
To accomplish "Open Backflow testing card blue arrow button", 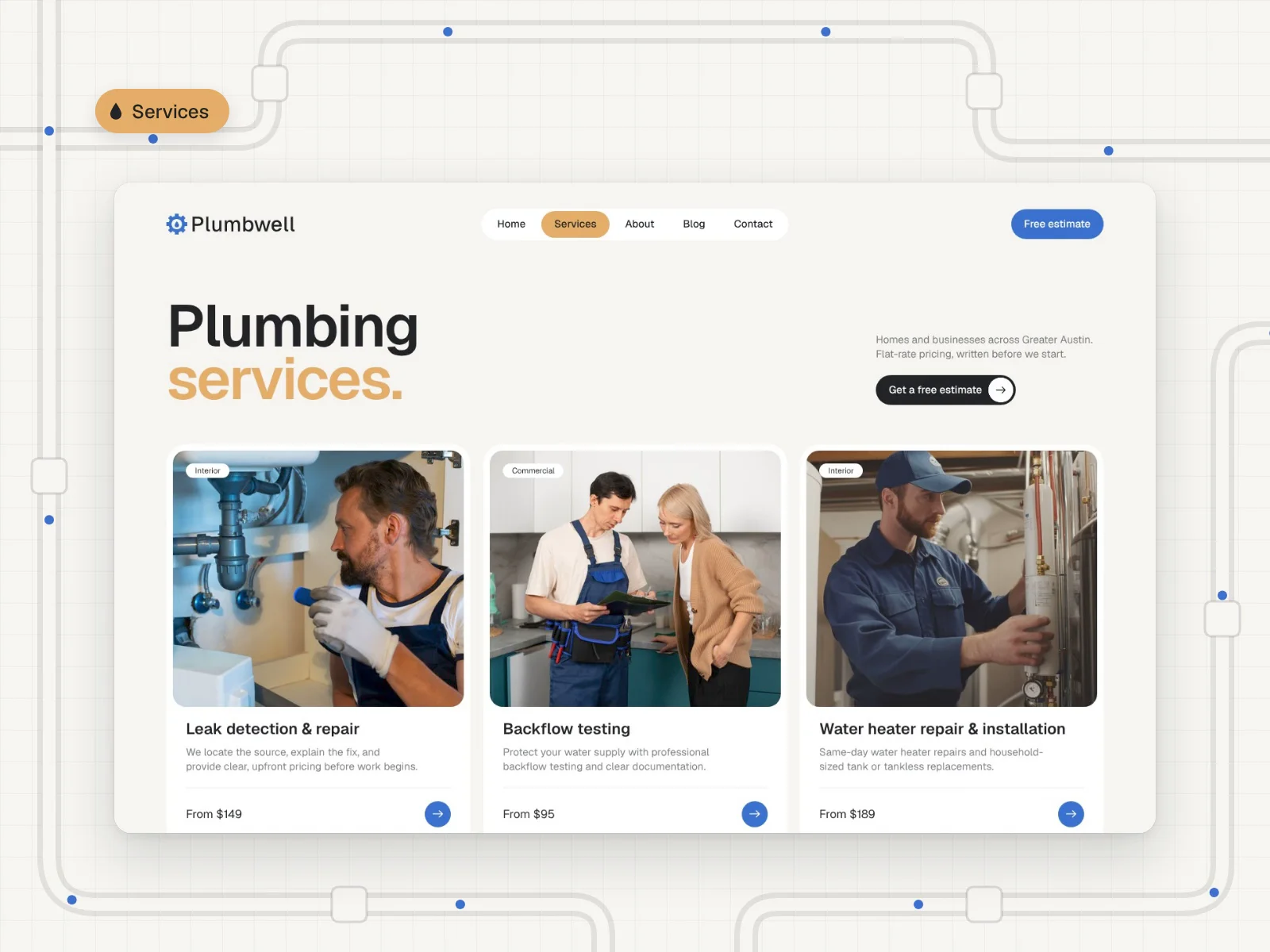I will pos(754,814).
